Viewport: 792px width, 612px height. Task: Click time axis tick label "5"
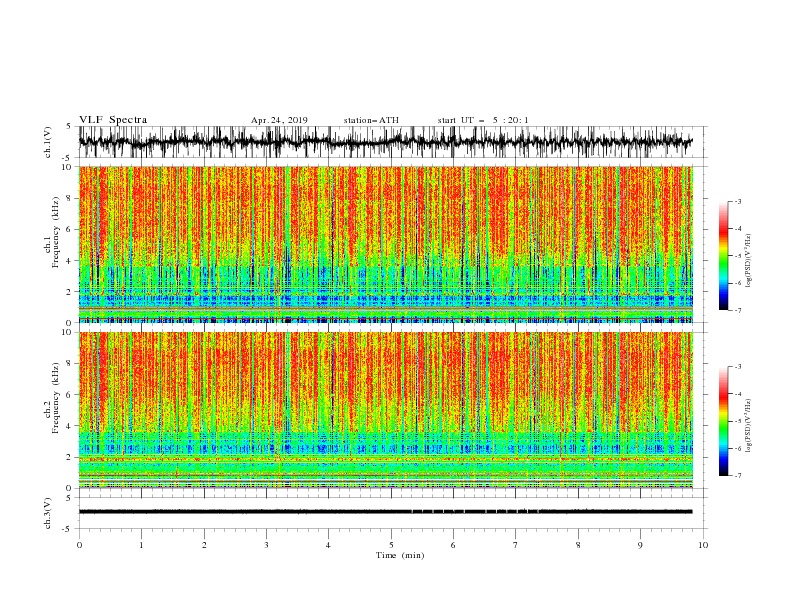tap(391, 545)
